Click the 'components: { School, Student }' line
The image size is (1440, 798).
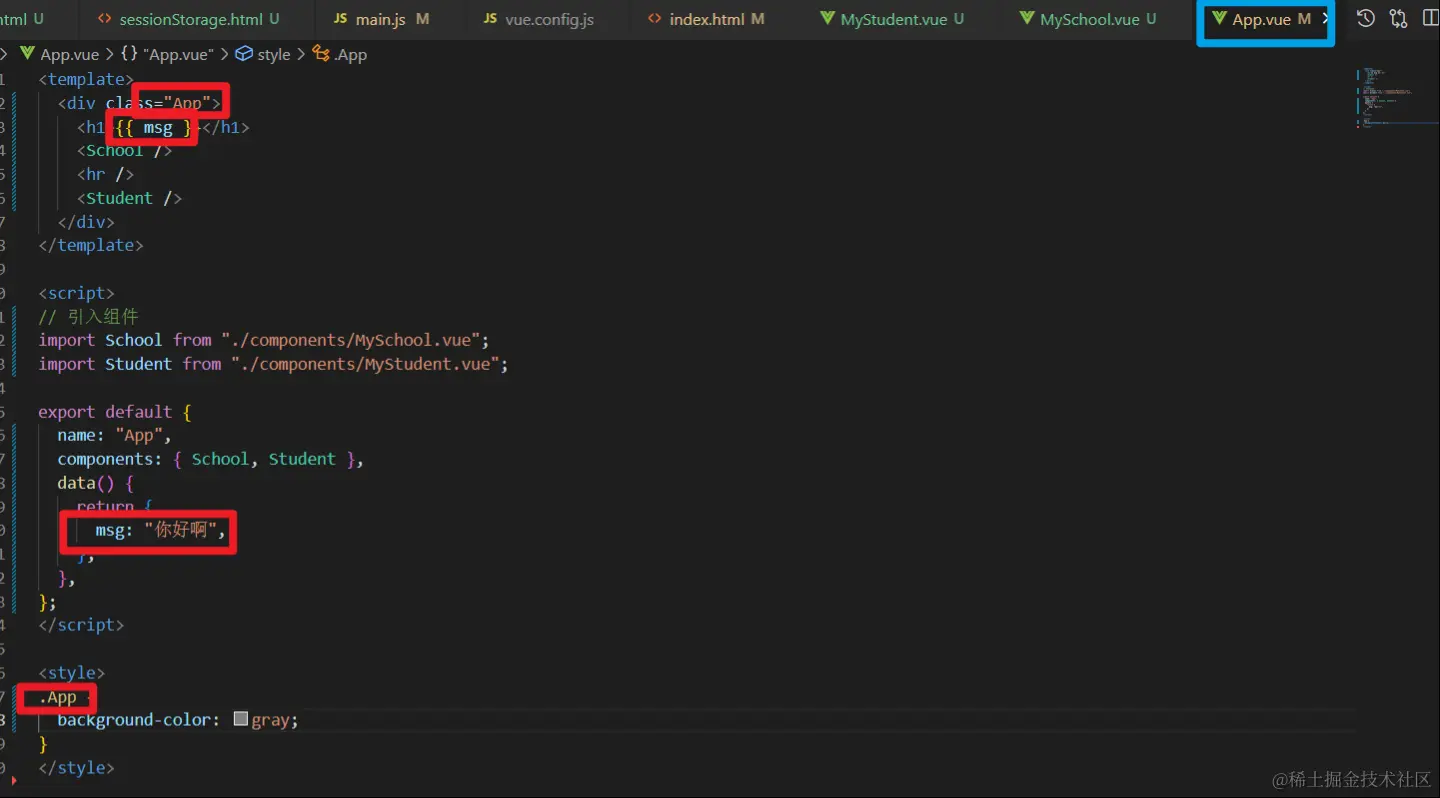pos(210,459)
